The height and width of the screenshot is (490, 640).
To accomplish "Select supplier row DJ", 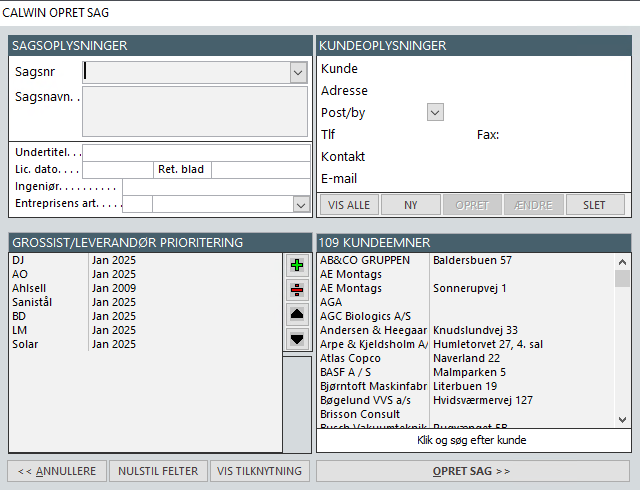I will pyautogui.click(x=145, y=260).
